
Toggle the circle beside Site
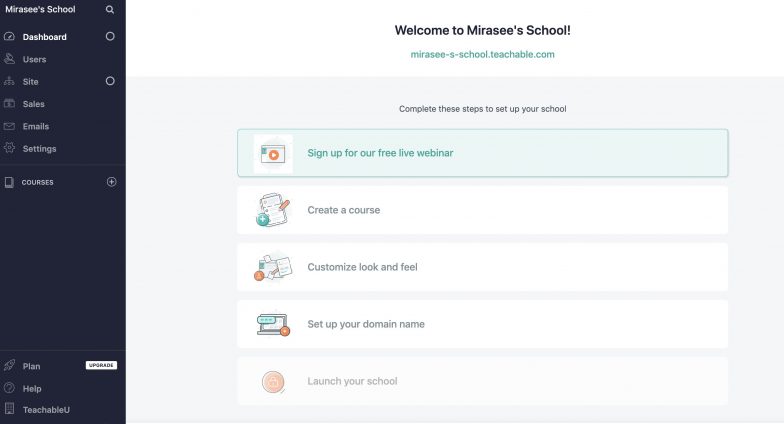click(x=110, y=81)
